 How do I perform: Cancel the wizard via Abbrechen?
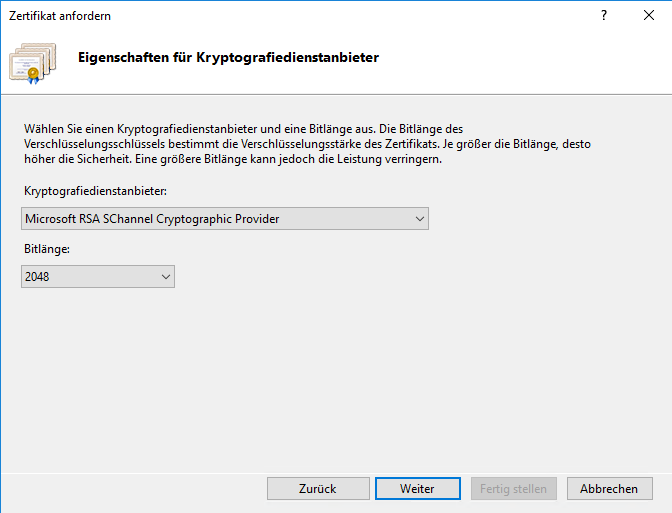tap(609, 488)
